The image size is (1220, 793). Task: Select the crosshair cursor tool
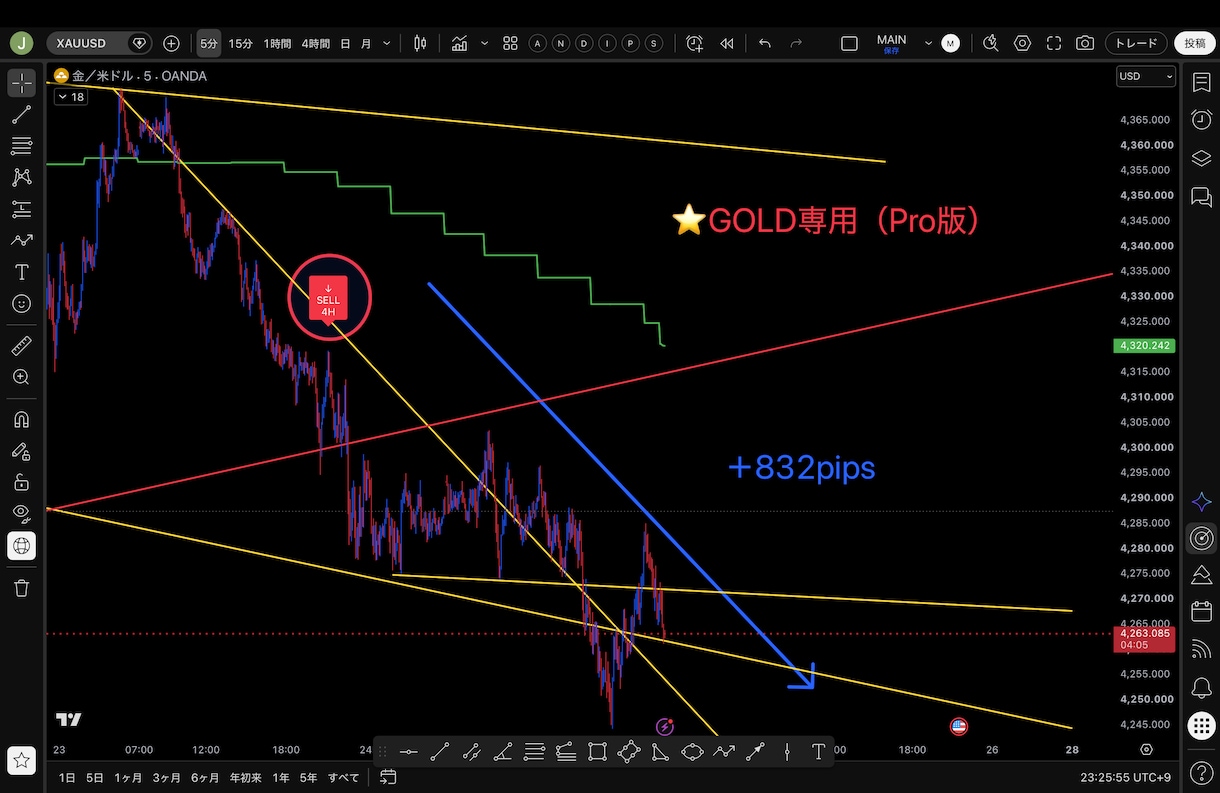(x=21, y=83)
